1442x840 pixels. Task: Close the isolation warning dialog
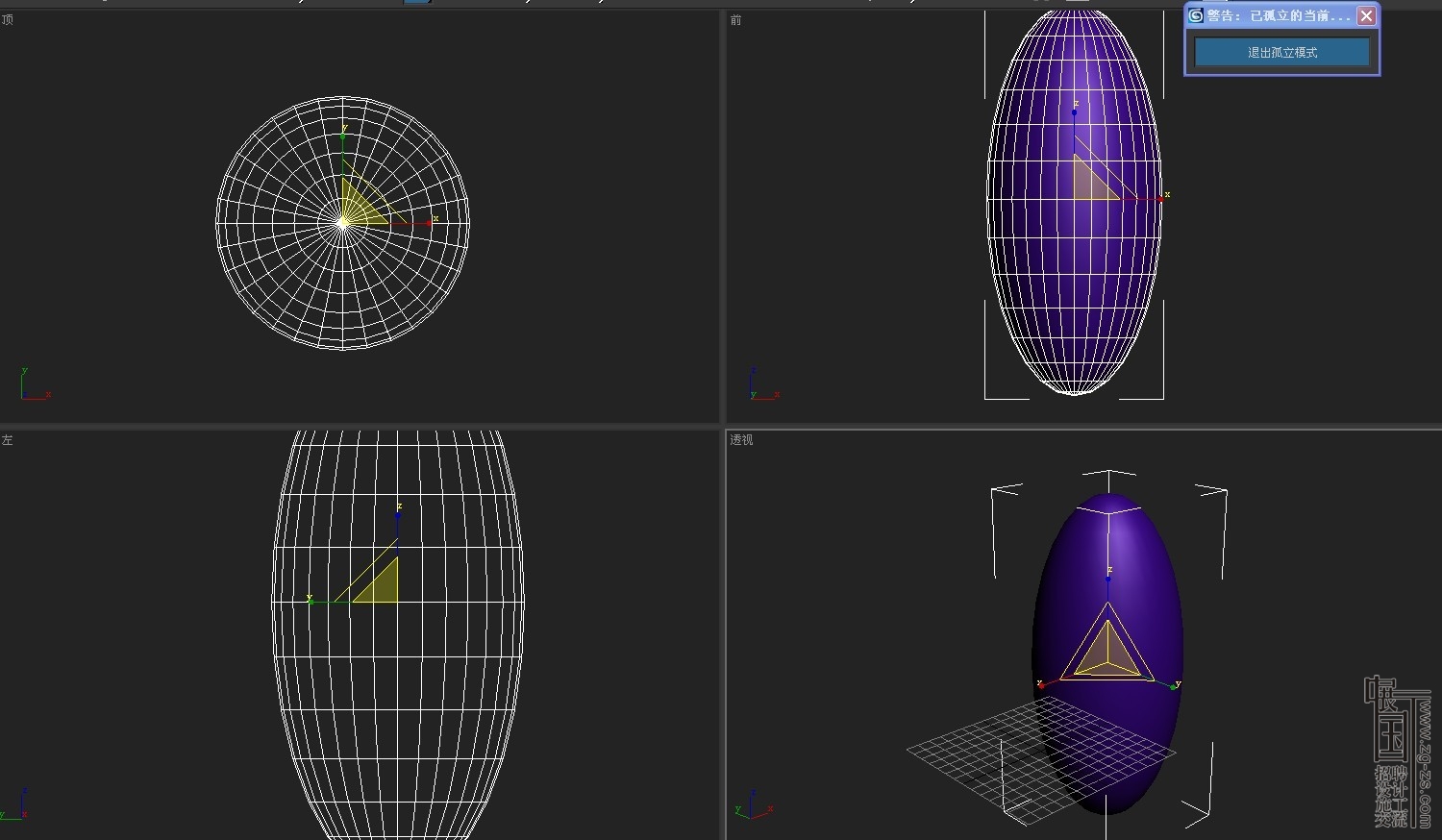[x=1366, y=15]
